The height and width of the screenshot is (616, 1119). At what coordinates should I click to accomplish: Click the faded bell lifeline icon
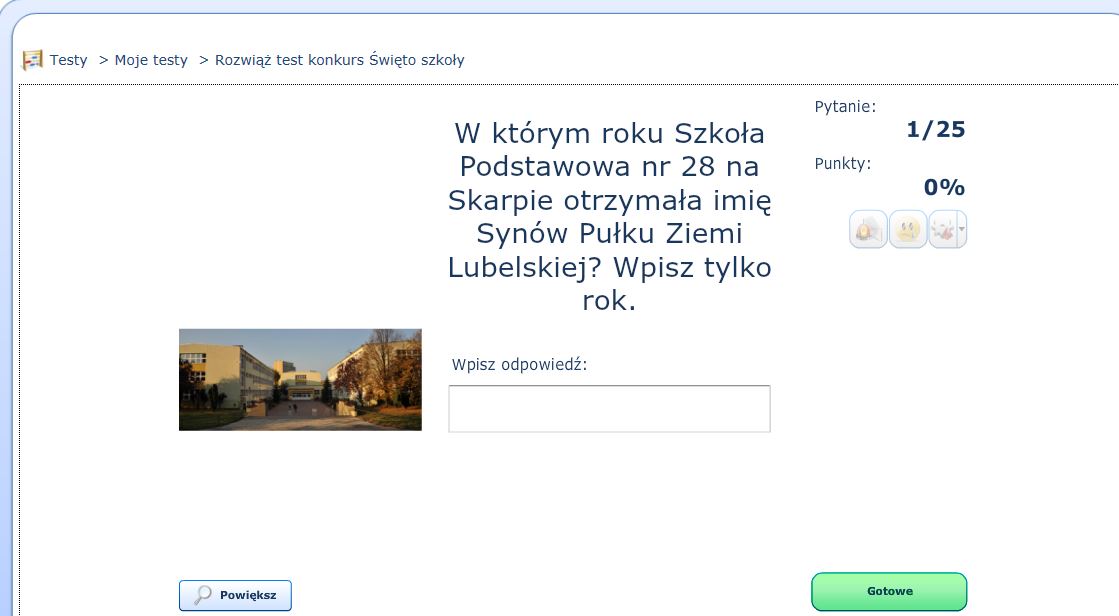pyautogui.click(x=868, y=230)
